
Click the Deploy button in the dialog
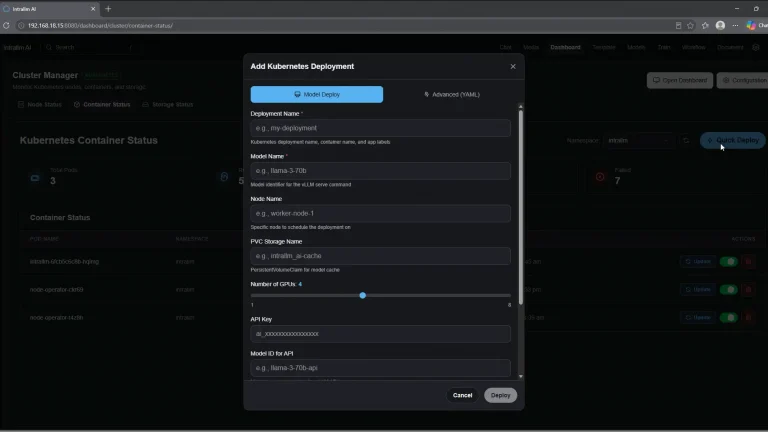[x=500, y=395]
